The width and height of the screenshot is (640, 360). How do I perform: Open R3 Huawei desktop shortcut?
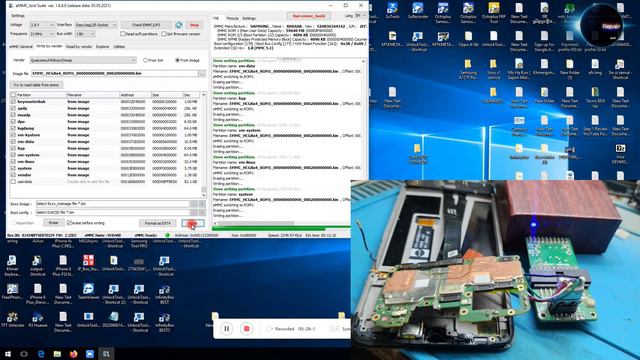(38, 320)
